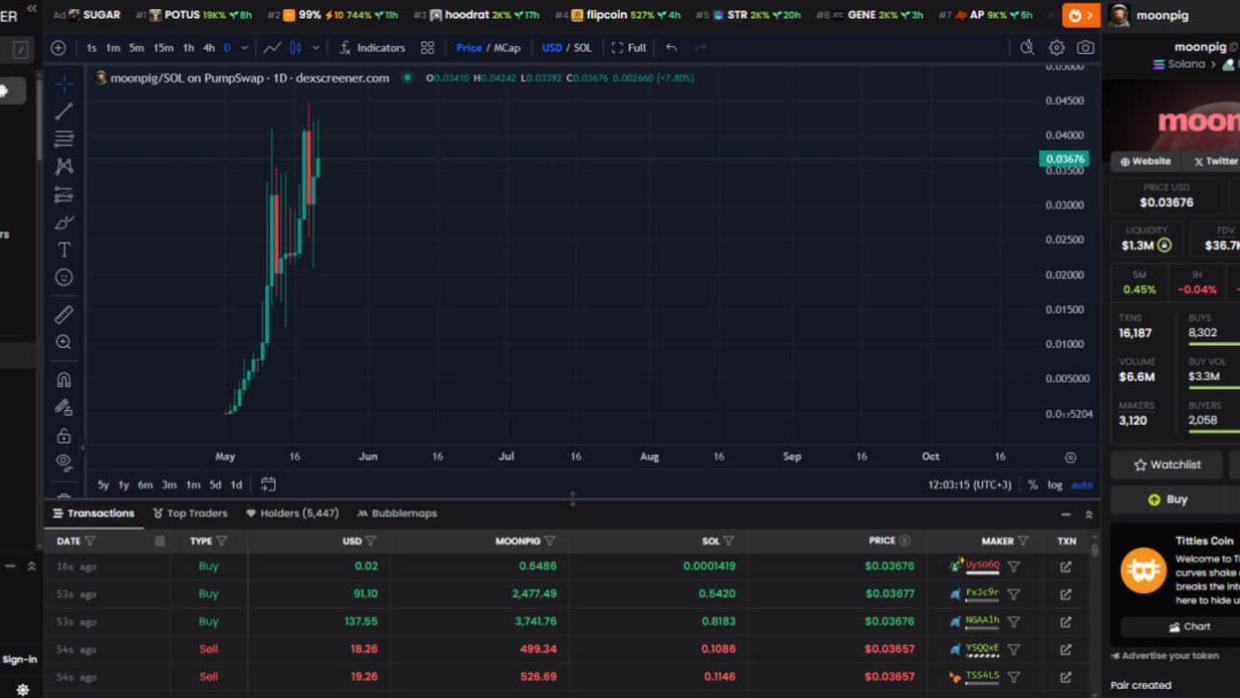Click the green Buy button

1167,500
